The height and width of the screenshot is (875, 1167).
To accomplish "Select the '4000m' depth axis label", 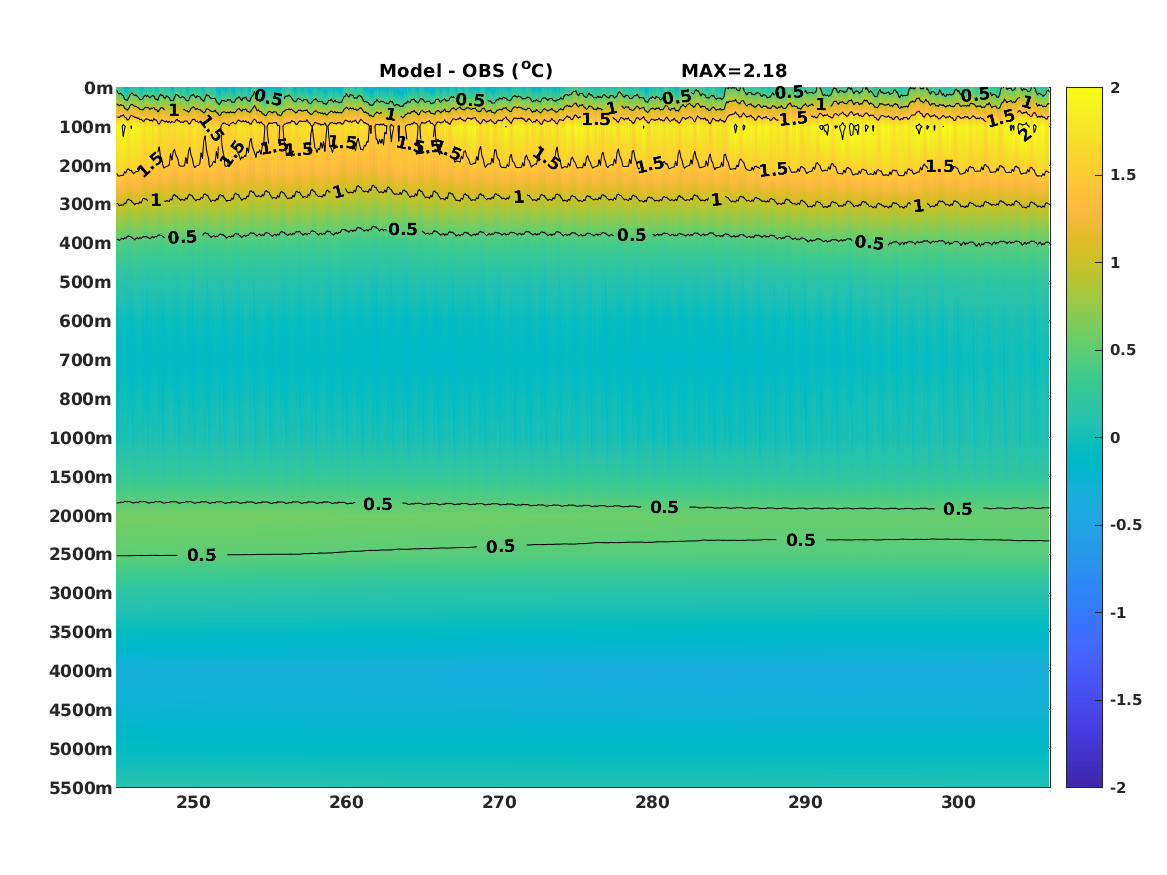I will tap(81, 671).
